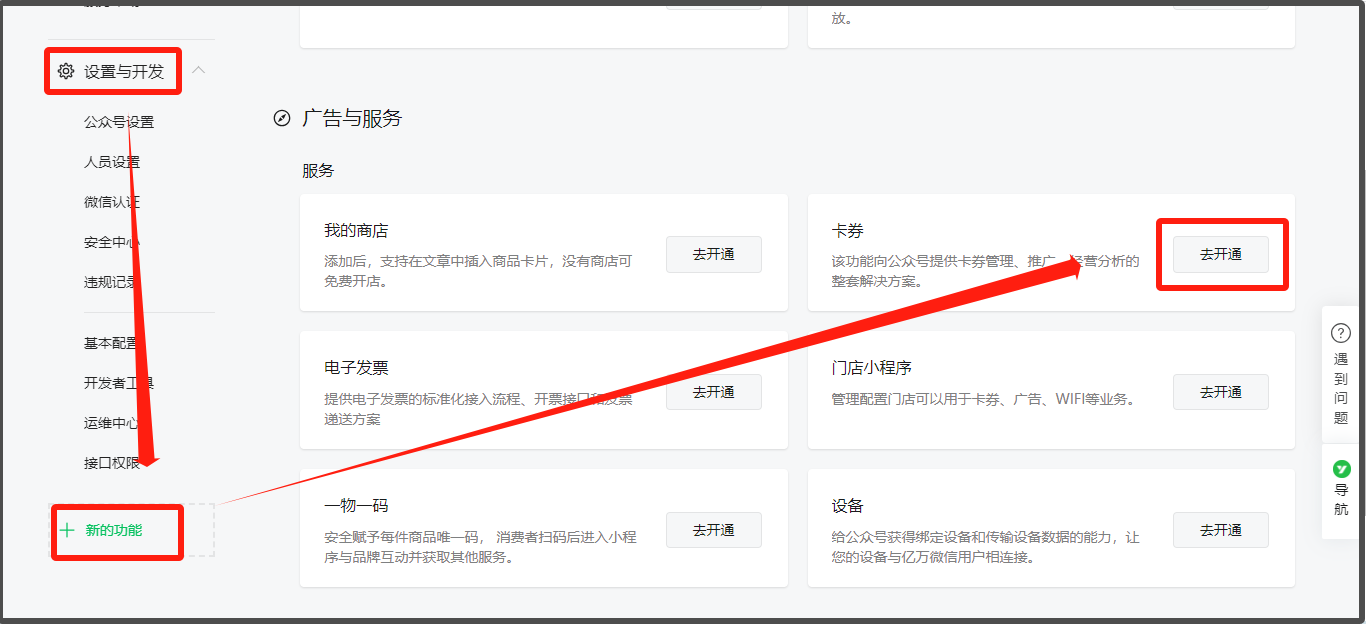
Task: Enable 电子发票 via its 去开通 button
Action: click(x=714, y=392)
